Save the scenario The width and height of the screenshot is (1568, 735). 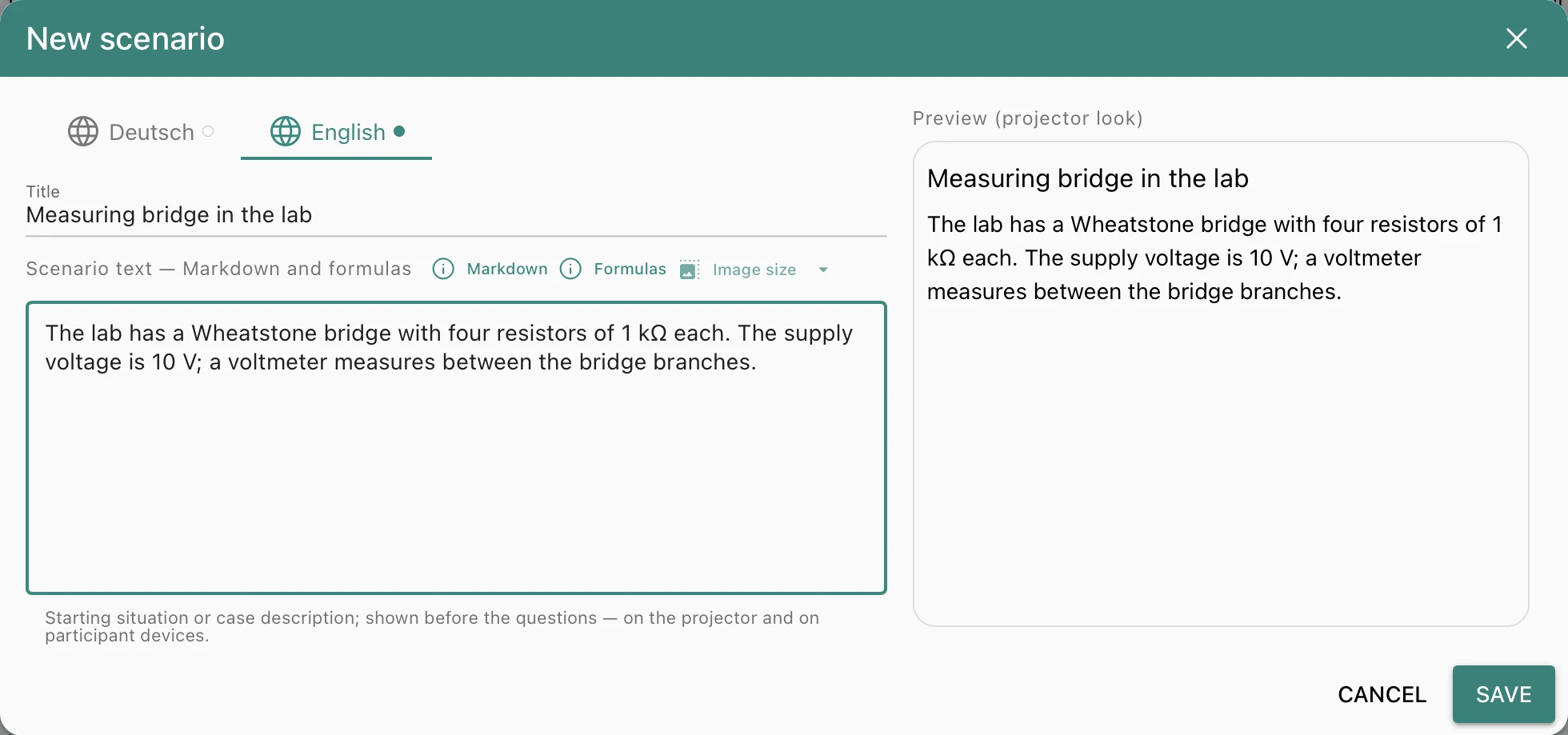pyautogui.click(x=1504, y=694)
